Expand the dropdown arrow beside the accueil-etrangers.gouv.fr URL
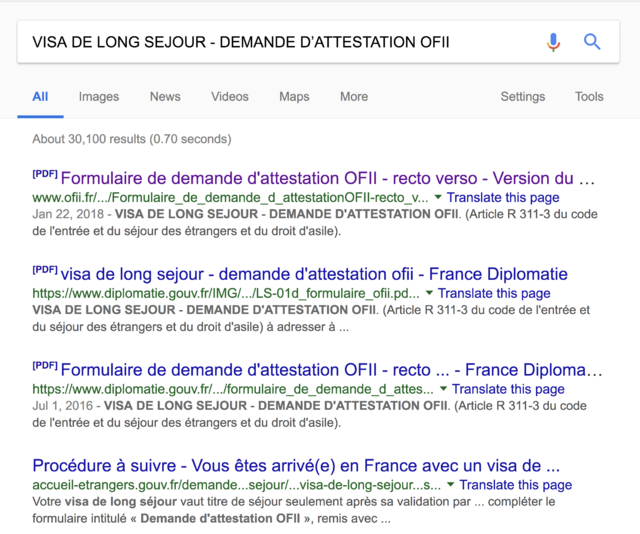Screen dimensions: 640x534 pos(451,485)
